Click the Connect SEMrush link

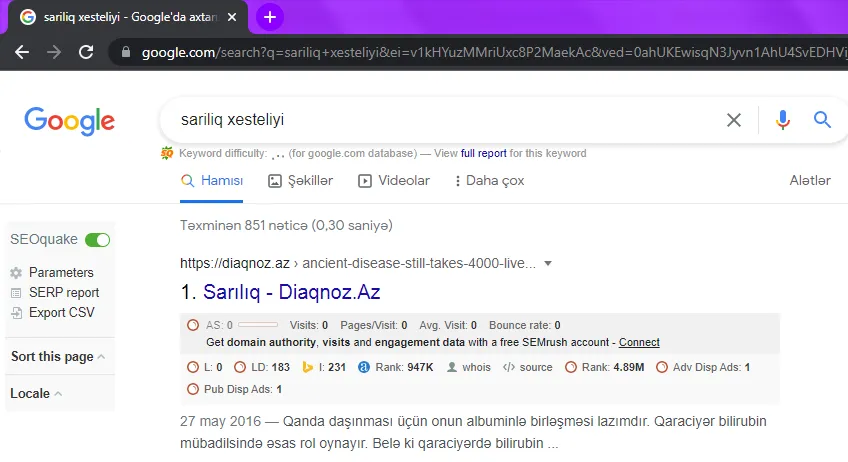[x=639, y=342]
